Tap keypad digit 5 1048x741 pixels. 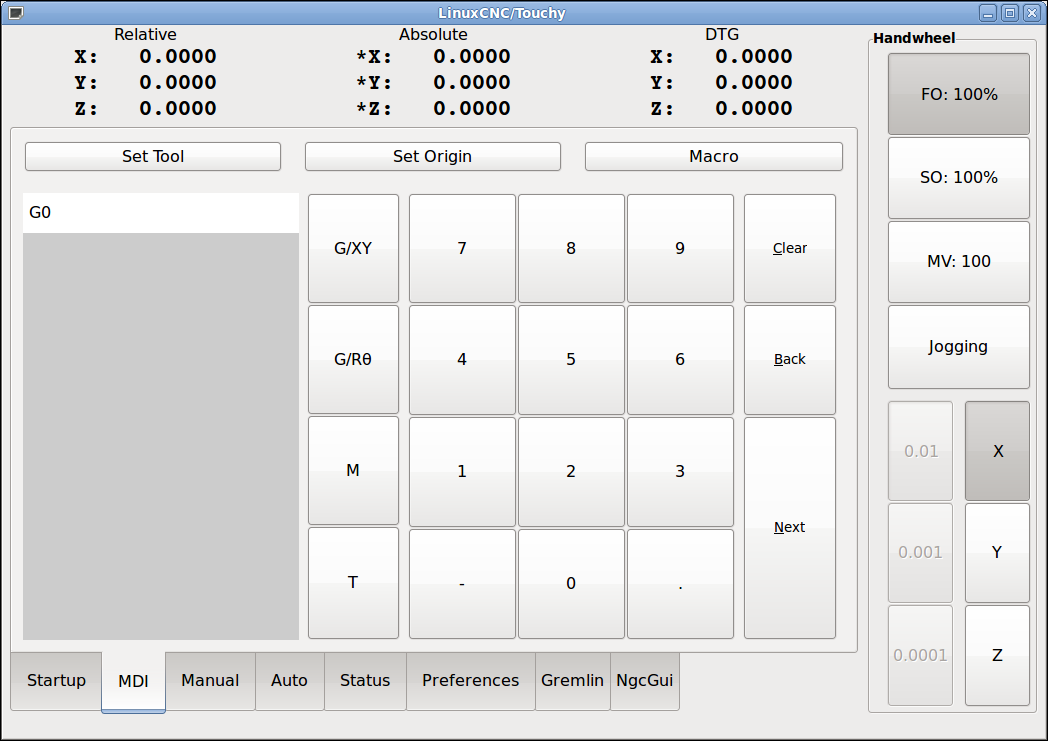pyautogui.click(x=571, y=359)
